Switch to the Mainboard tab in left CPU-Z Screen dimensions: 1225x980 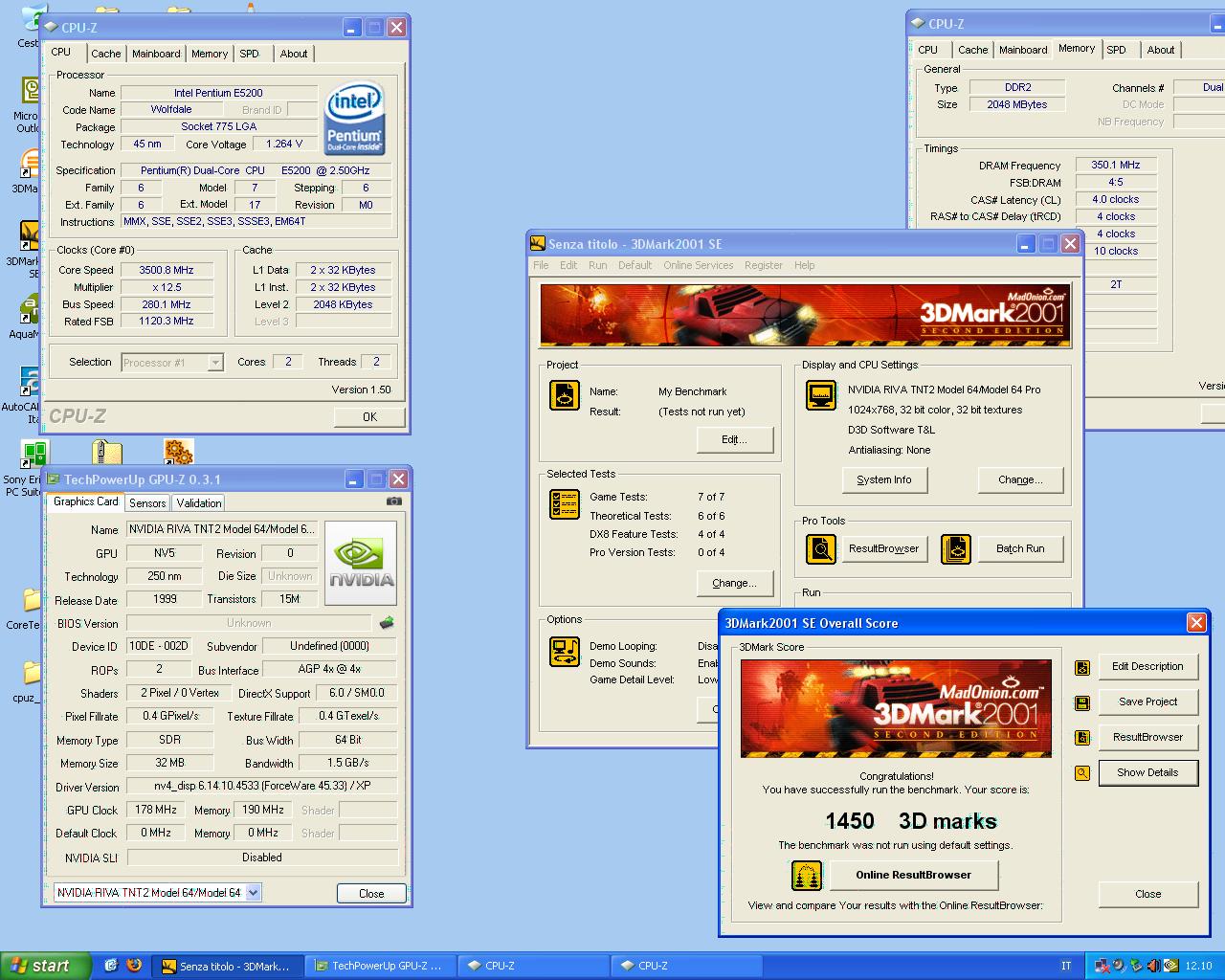[x=156, y=54]
